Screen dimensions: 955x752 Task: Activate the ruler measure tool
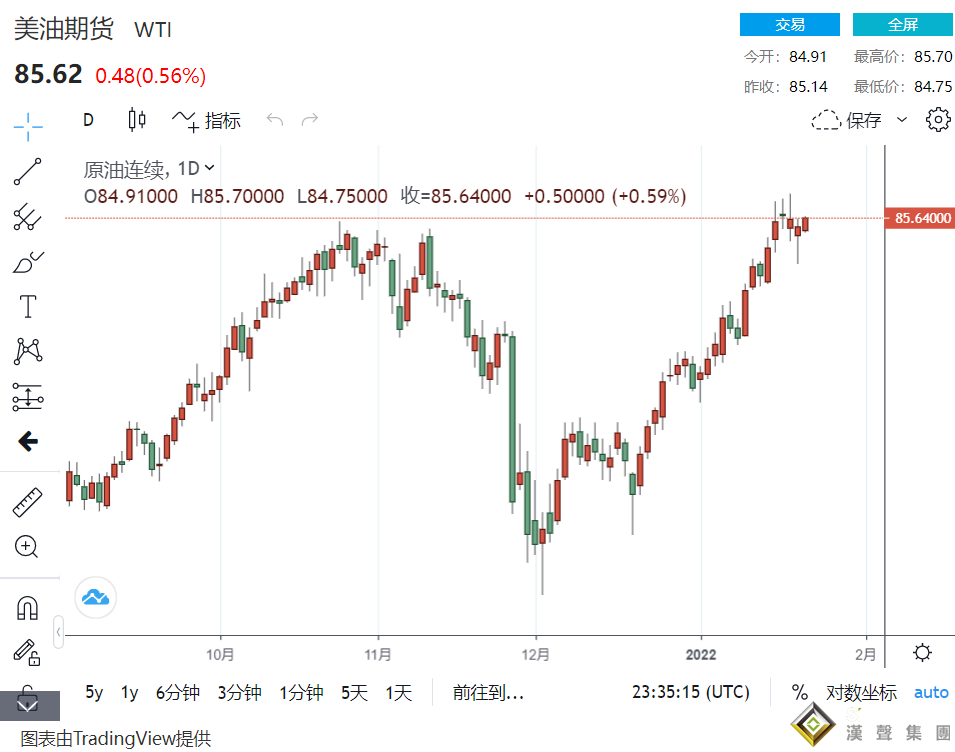(28, 502)
